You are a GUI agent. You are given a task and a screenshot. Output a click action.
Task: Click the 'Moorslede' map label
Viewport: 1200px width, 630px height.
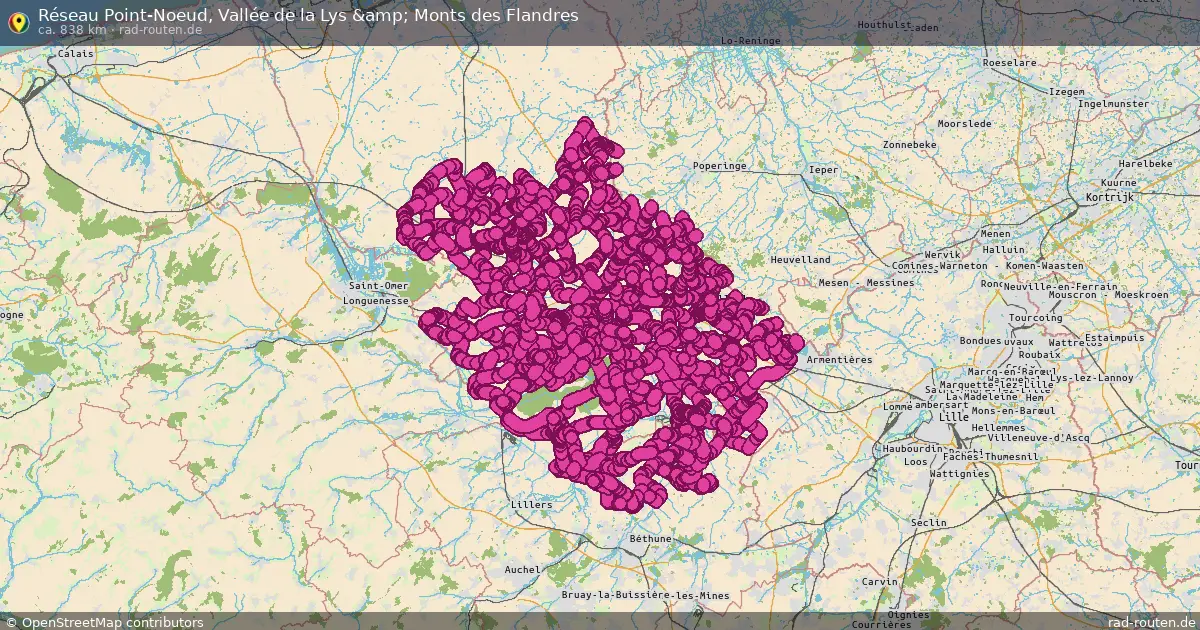pyautogui.click(x=965, y=124)
